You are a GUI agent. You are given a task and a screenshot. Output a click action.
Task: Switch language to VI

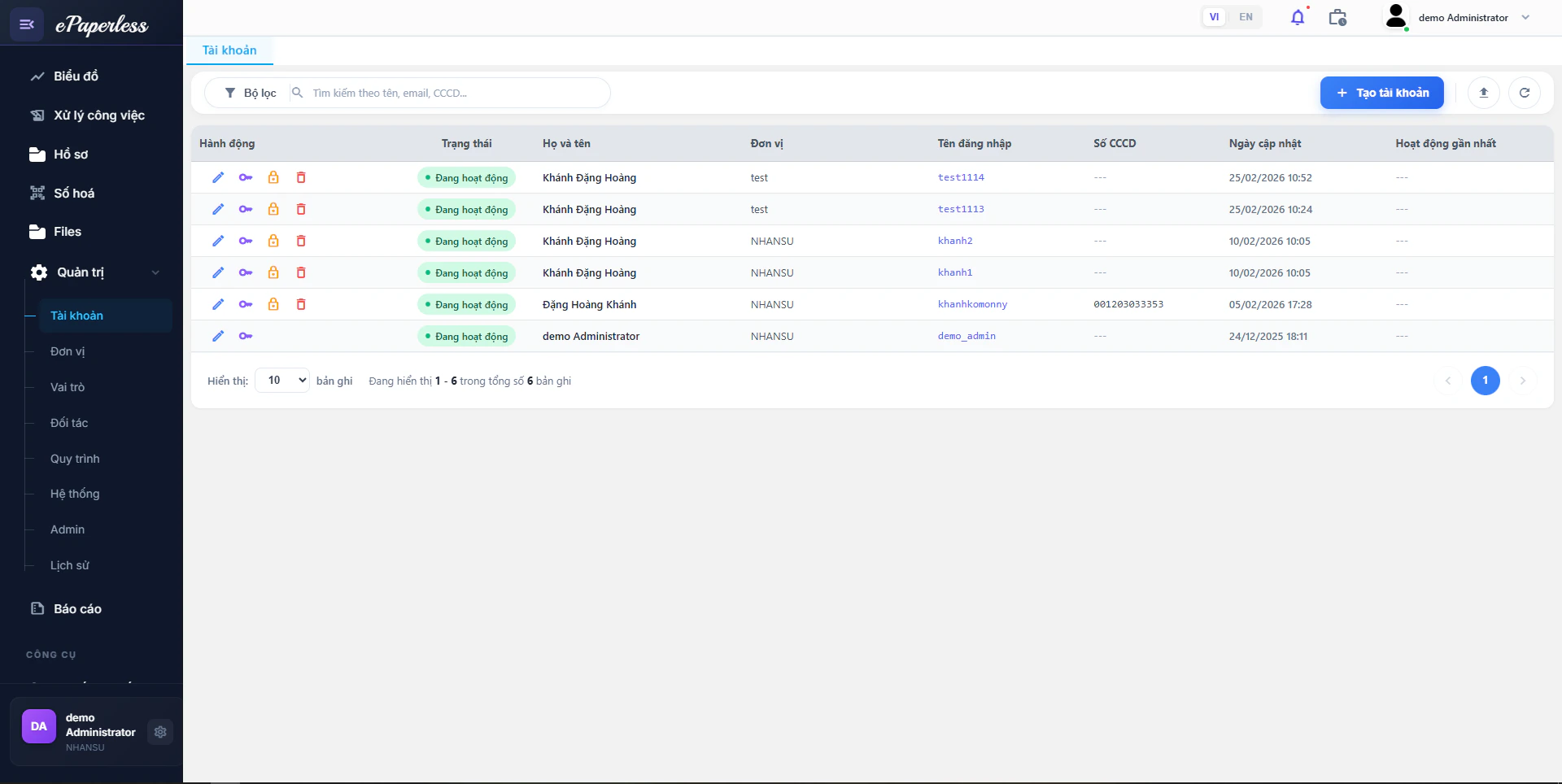point(1214,17)
